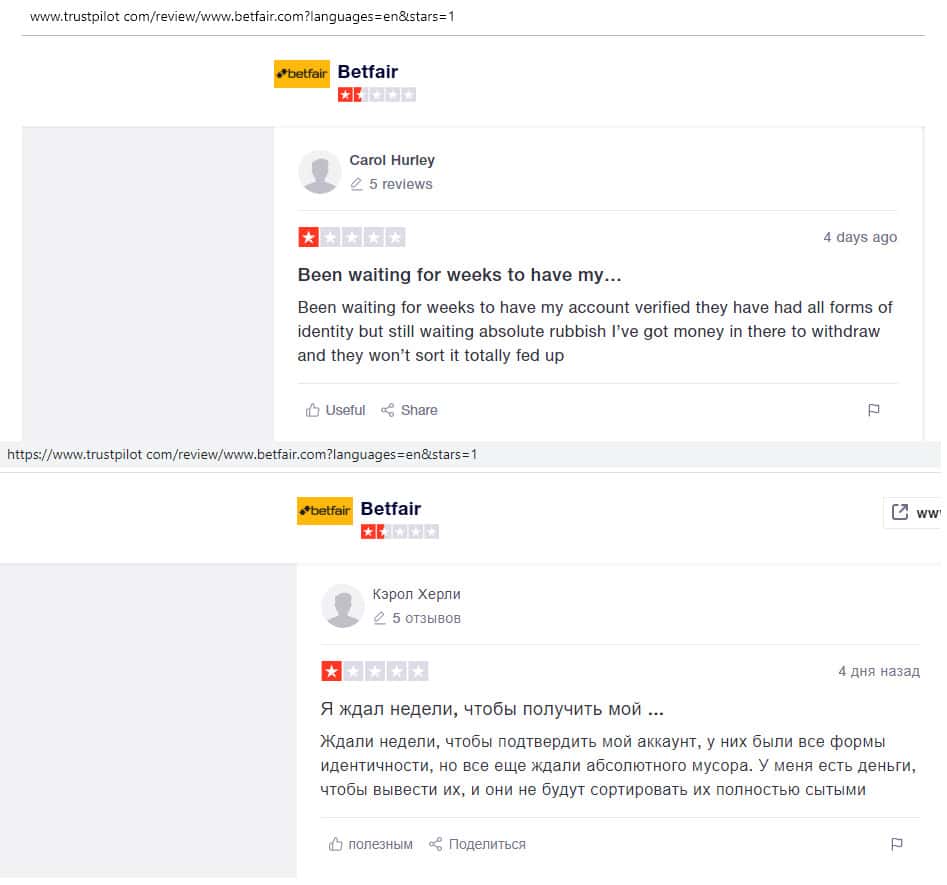Click the Share icon in English review

click(x=388, y=410)
